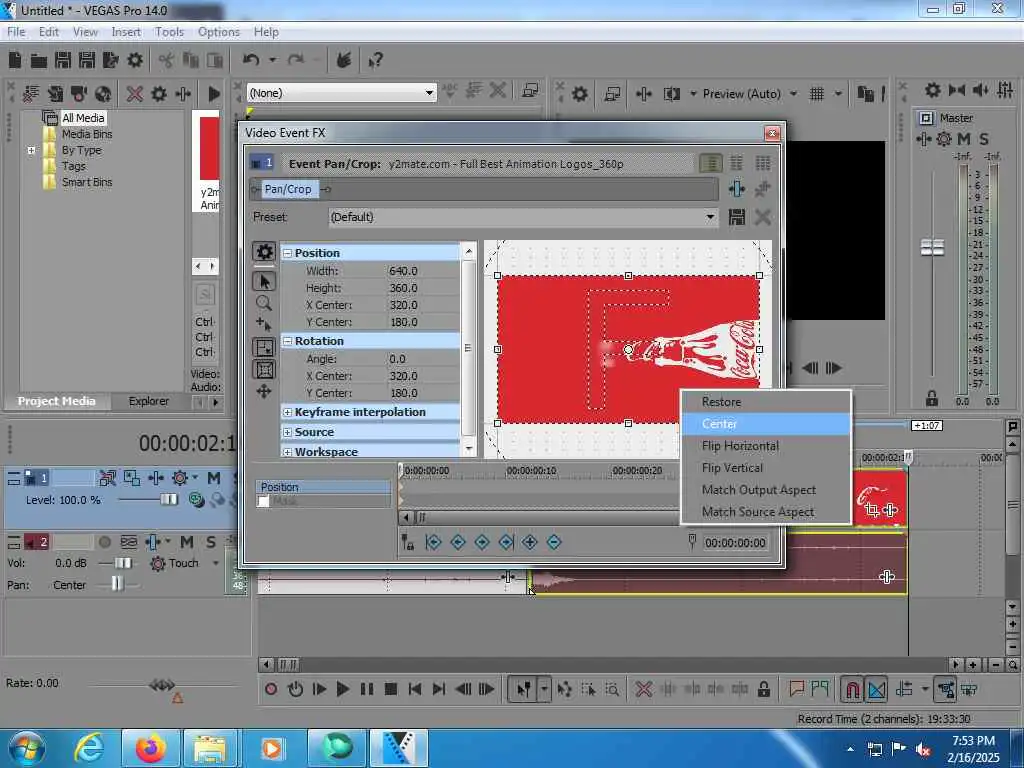Image resolution: width=1024 pixels, height=768 pixels.
Task: Remove selected media X in Project Media
Action: click(135, 94)
